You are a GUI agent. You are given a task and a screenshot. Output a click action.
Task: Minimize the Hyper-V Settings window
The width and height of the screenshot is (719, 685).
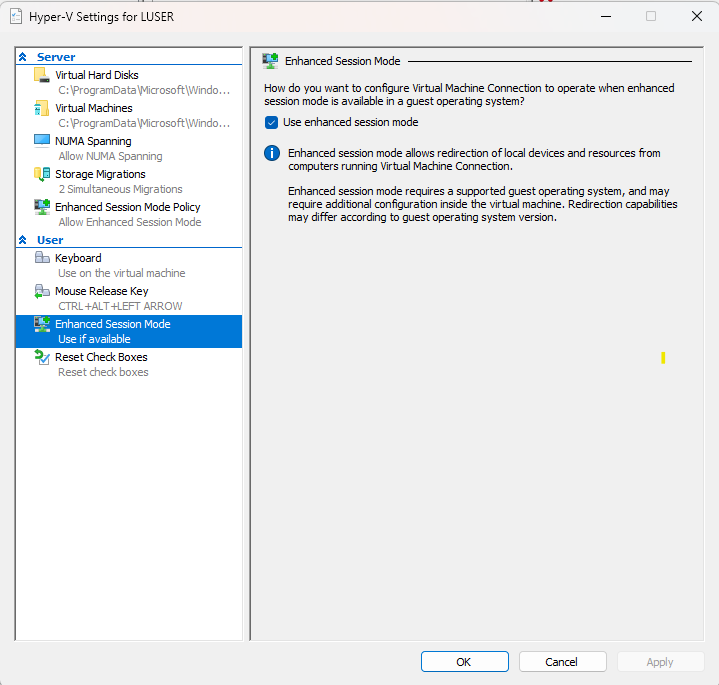pyautogui.click(x=606, y=17)
